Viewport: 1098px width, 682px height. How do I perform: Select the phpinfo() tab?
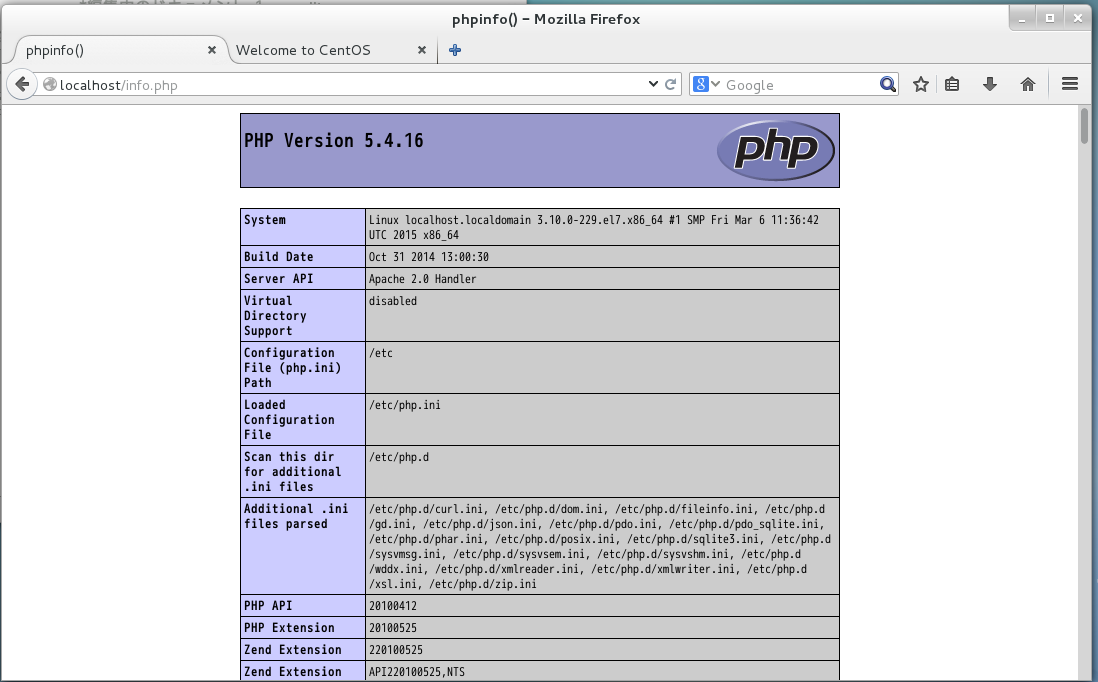click(110, 49)
